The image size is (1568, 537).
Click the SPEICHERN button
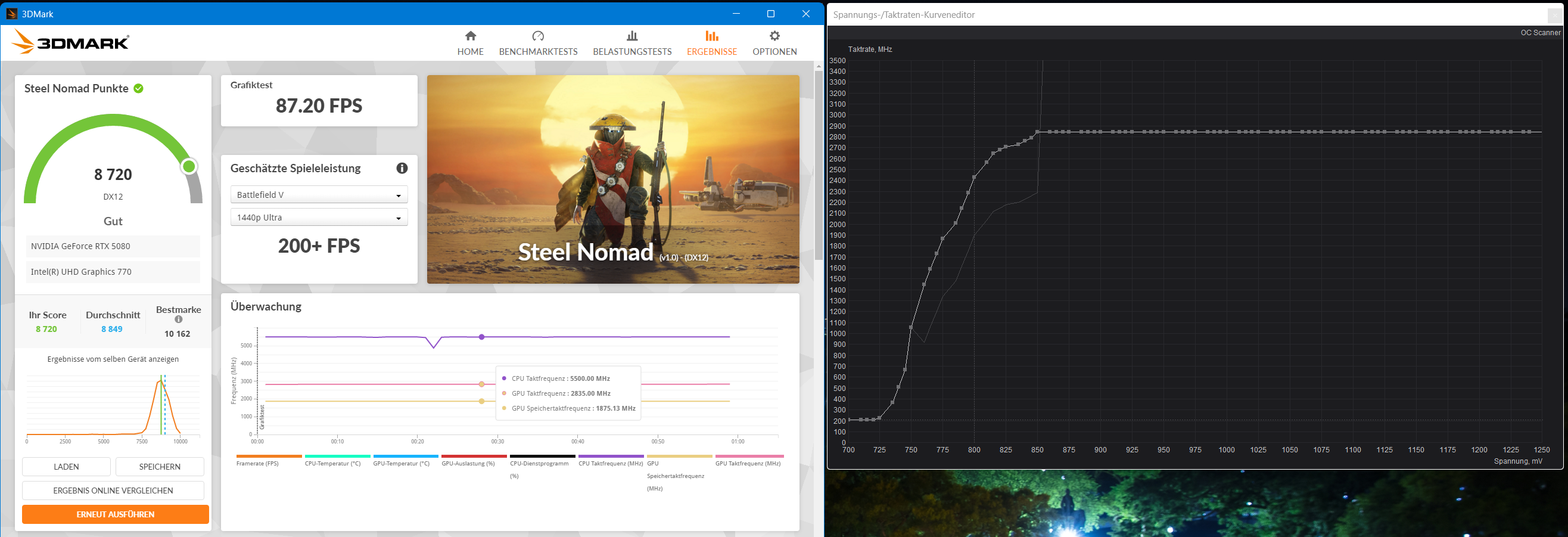coord(160,467)
